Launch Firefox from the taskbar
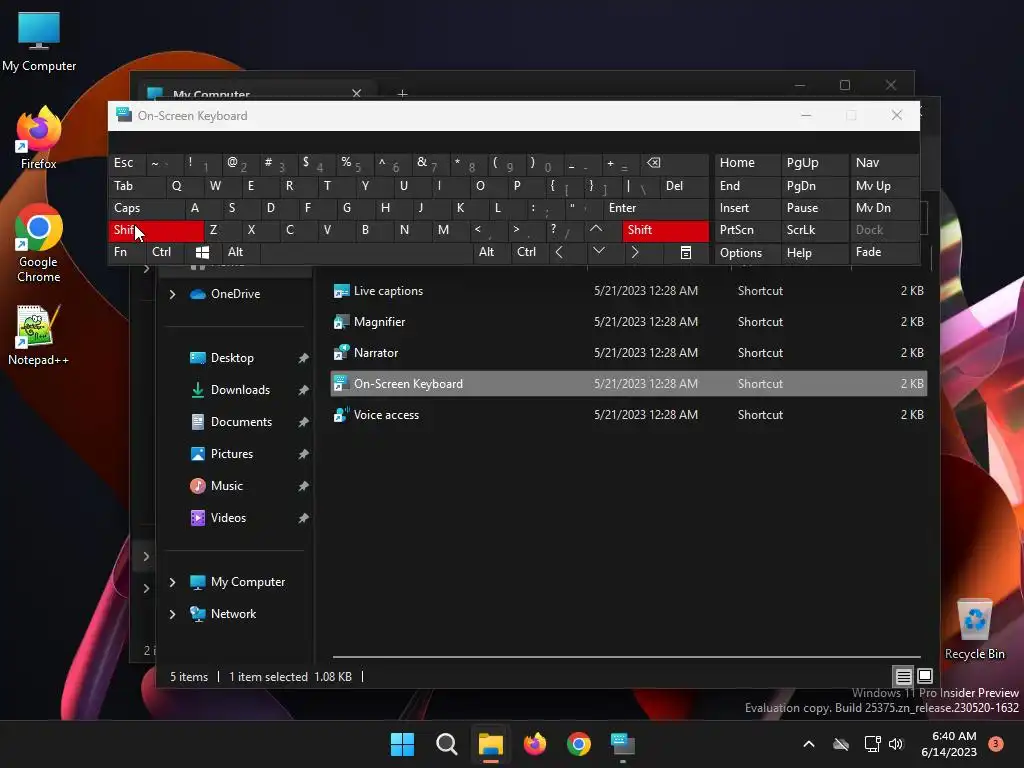 coord(535,744)
